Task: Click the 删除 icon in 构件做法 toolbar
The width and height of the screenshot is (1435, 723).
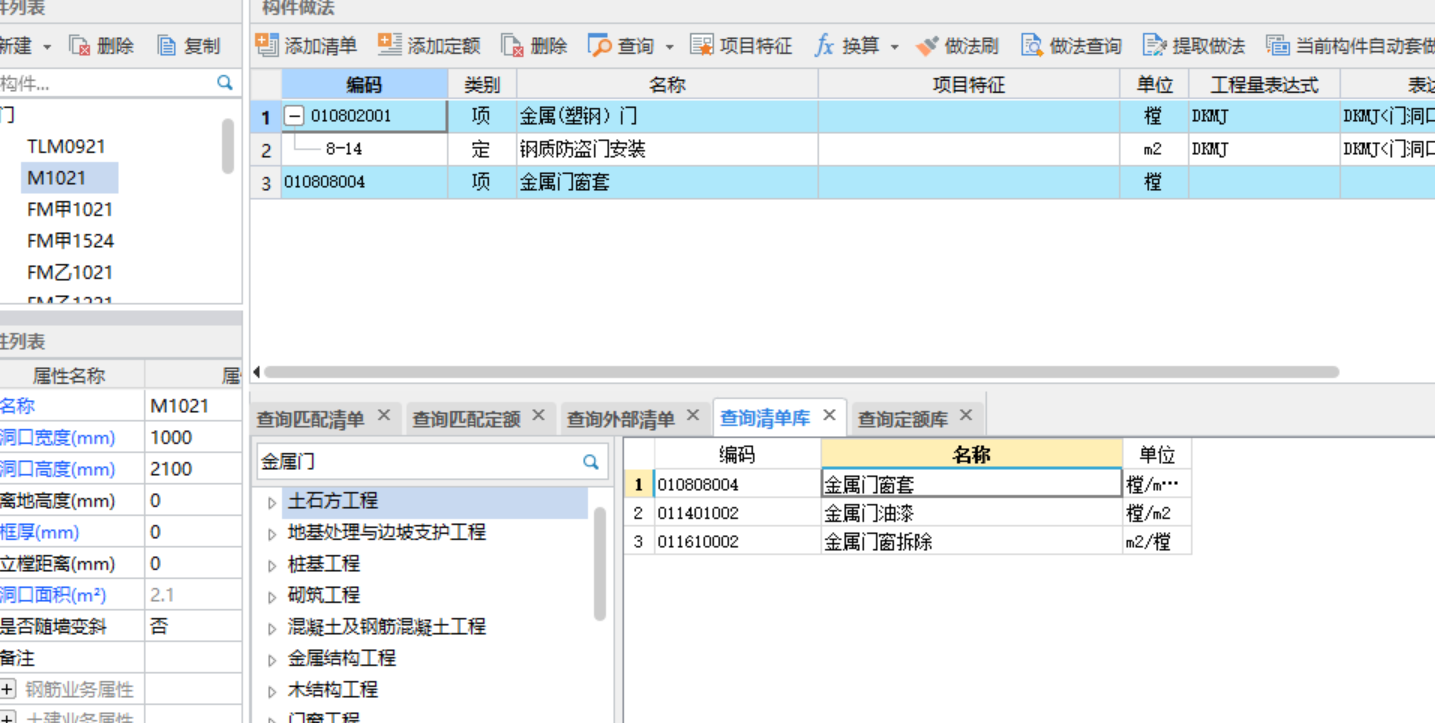Action: click(x=512, y=46)
